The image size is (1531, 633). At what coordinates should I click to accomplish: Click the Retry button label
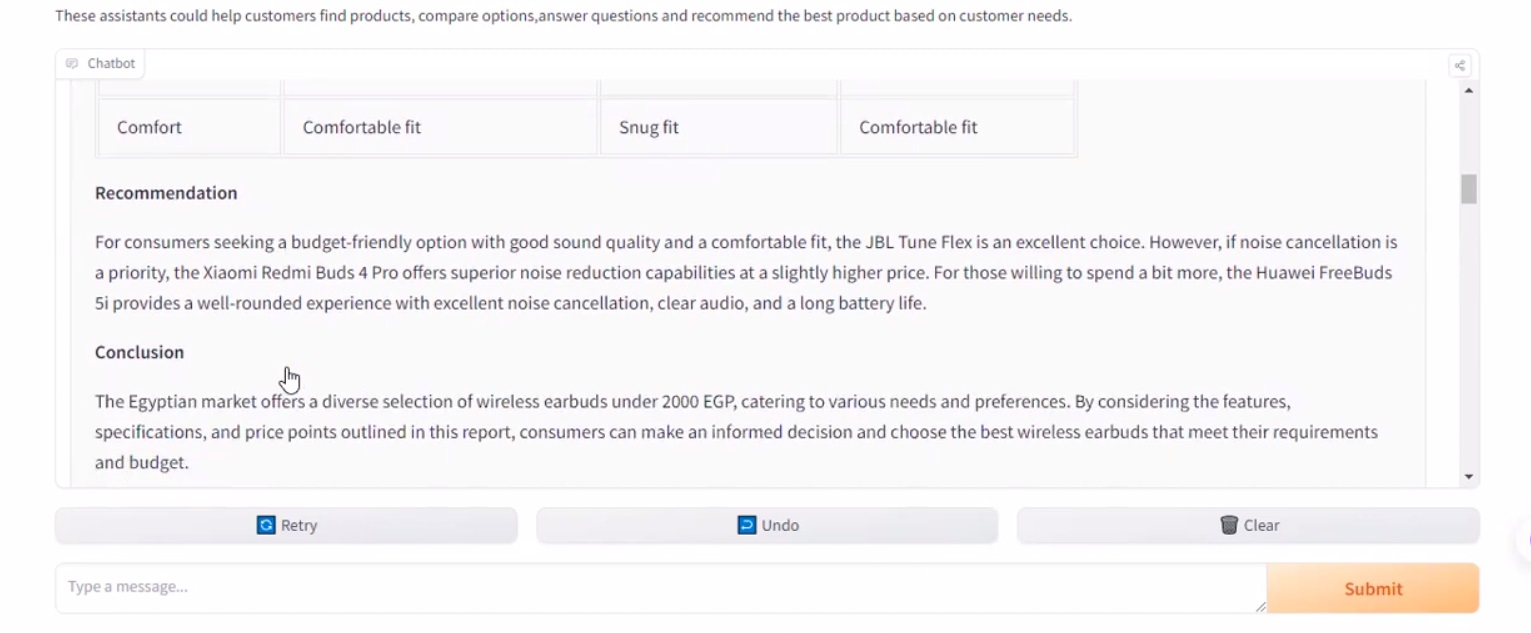point(299,526)
